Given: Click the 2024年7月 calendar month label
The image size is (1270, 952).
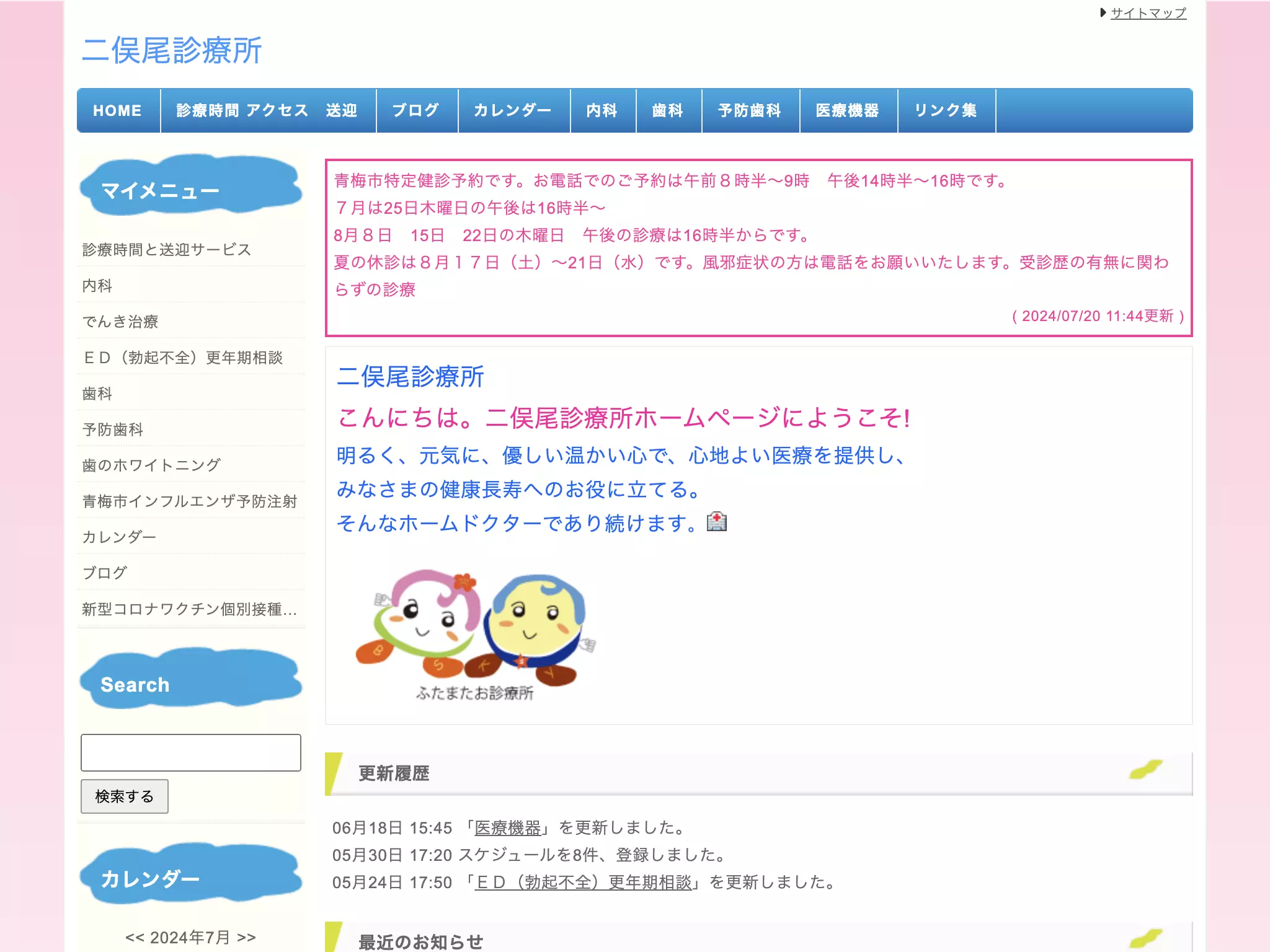Looking at the screenshot, I should coord(190,937).
